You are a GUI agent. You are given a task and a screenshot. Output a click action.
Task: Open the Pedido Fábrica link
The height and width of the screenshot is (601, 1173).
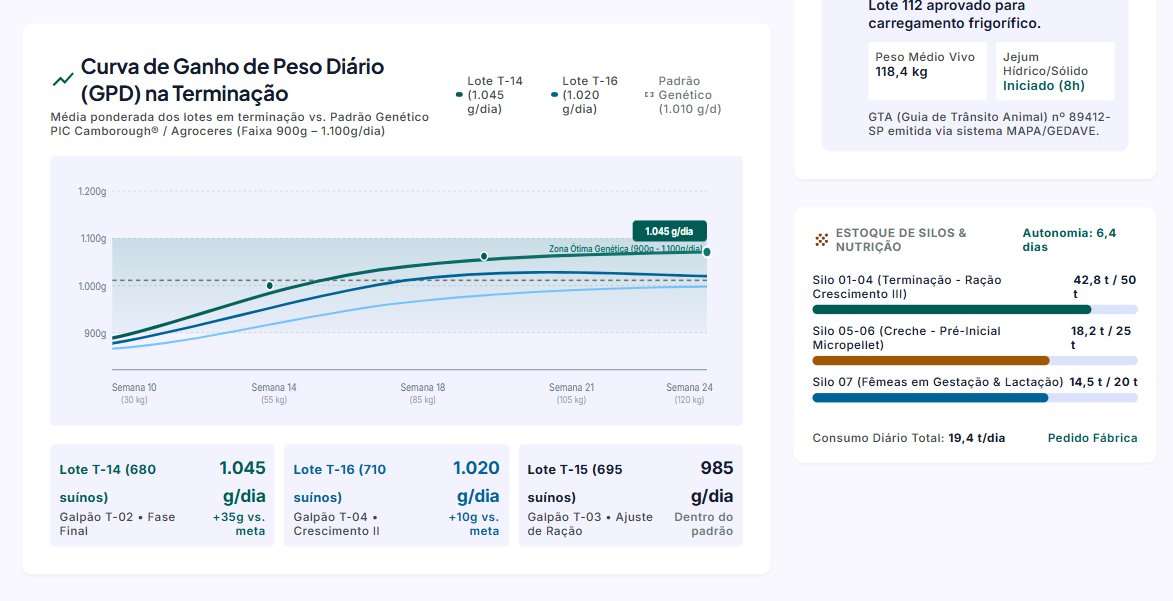click(1092, 438)
